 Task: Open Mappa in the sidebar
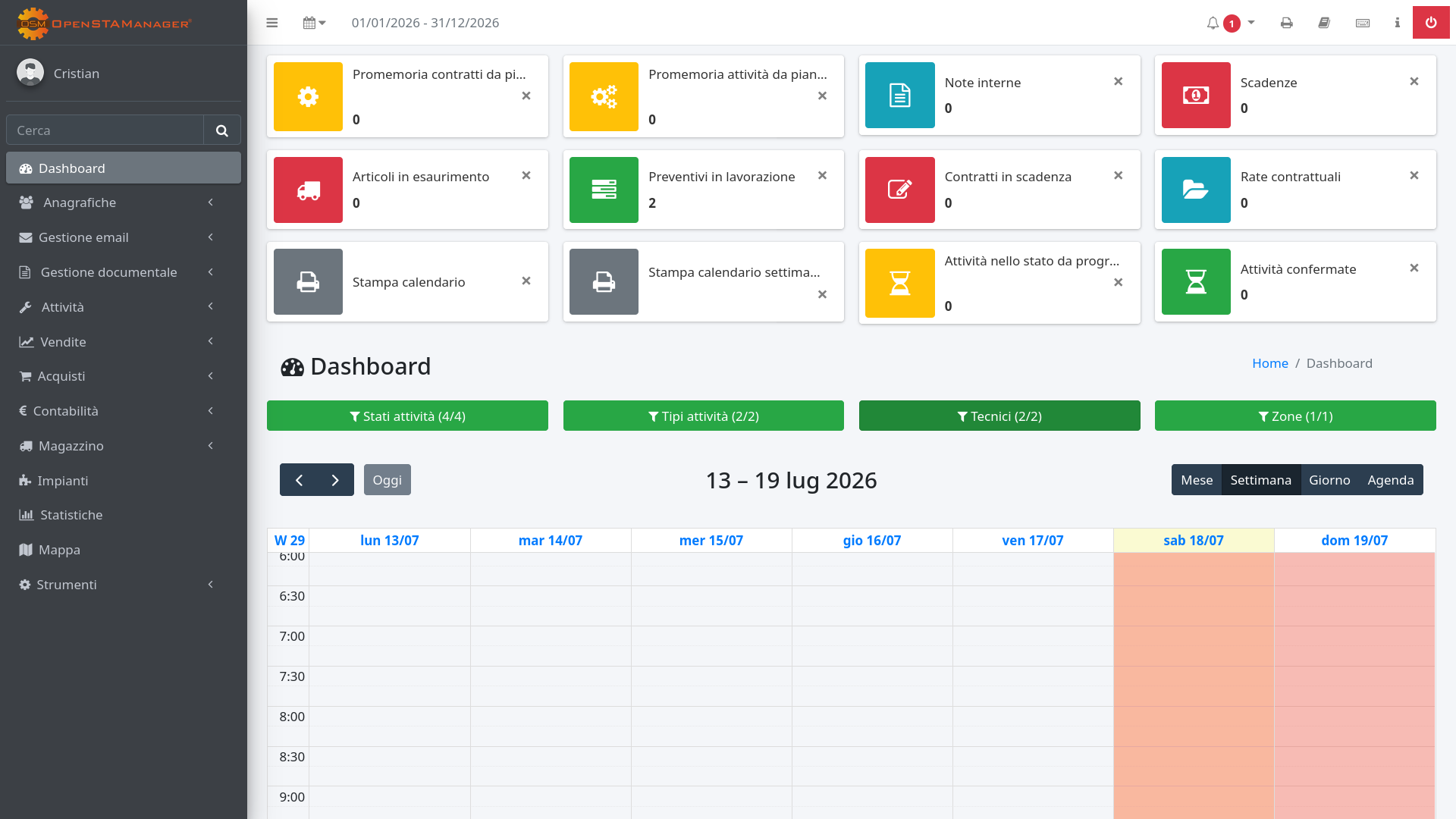124,550
